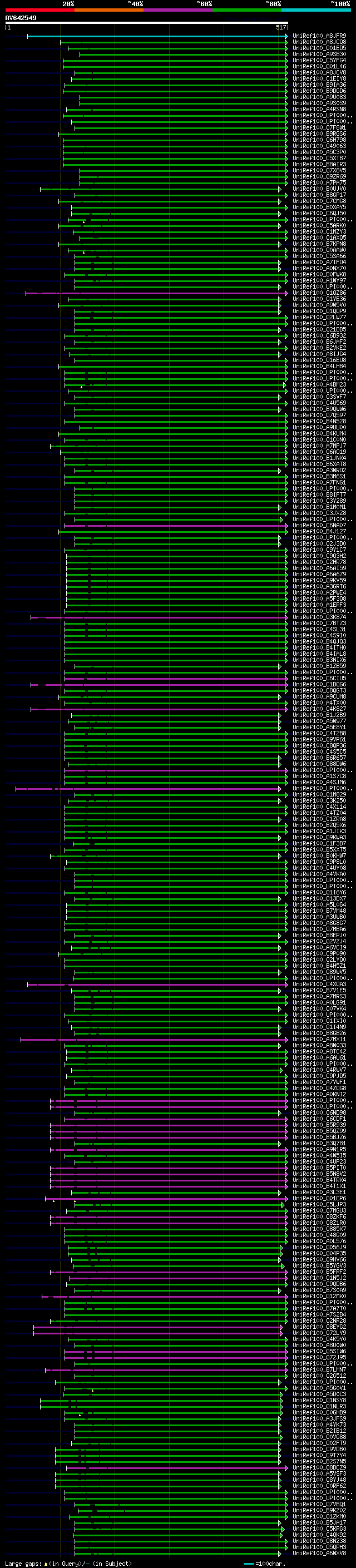Select hit label UniRef100_A9CUM8

tap(319, 697)
